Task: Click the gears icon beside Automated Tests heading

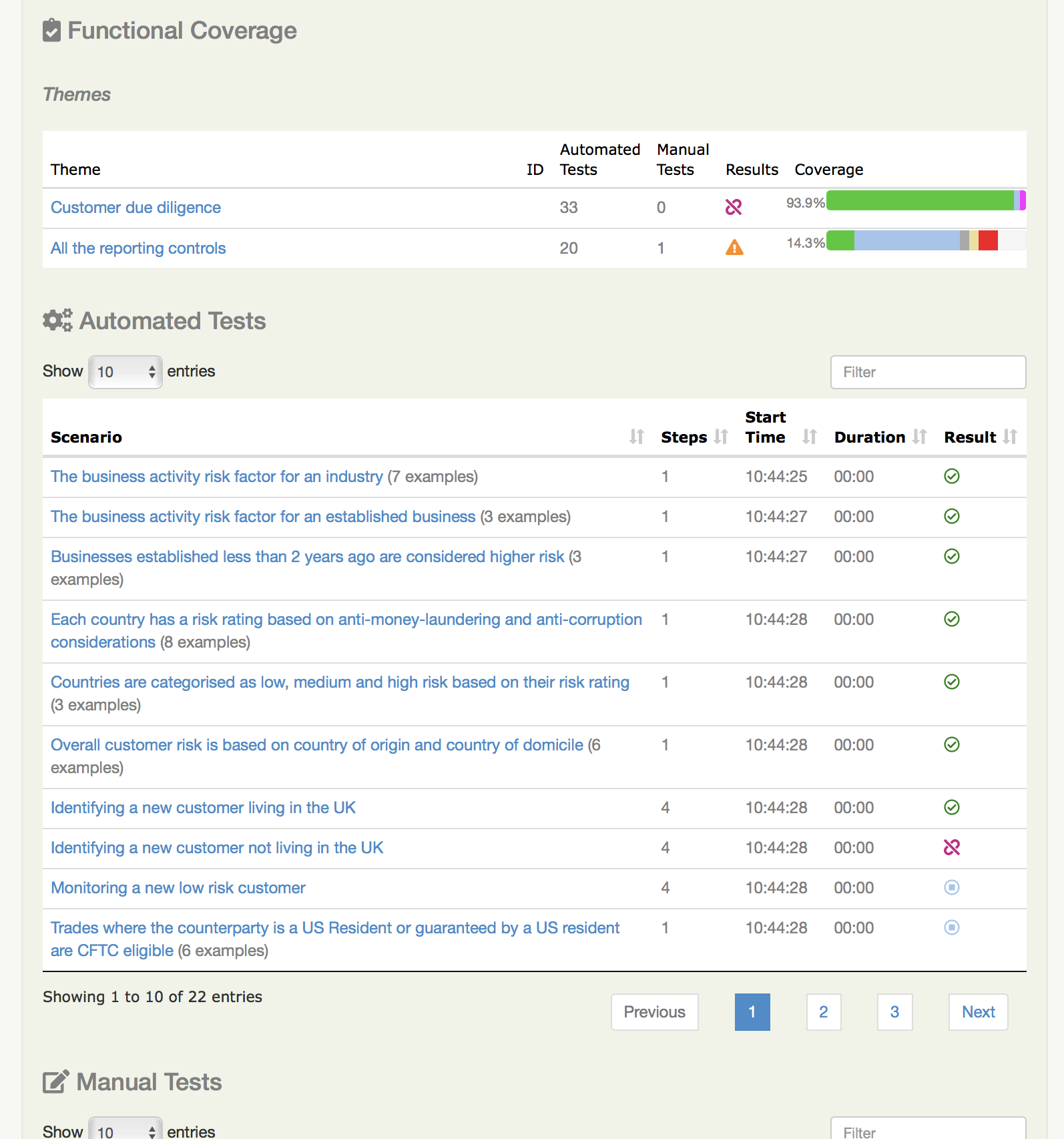Action: click(x=57, y=321)
